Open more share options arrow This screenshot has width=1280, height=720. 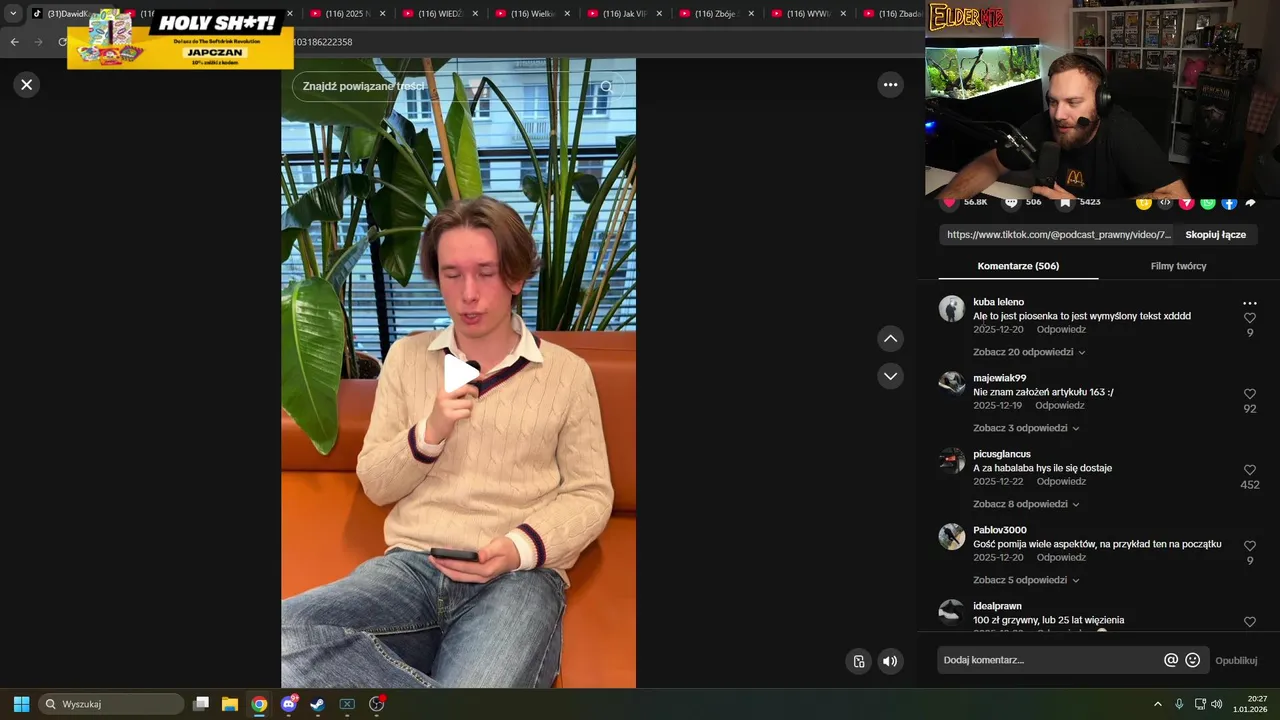coord(1250,203)
